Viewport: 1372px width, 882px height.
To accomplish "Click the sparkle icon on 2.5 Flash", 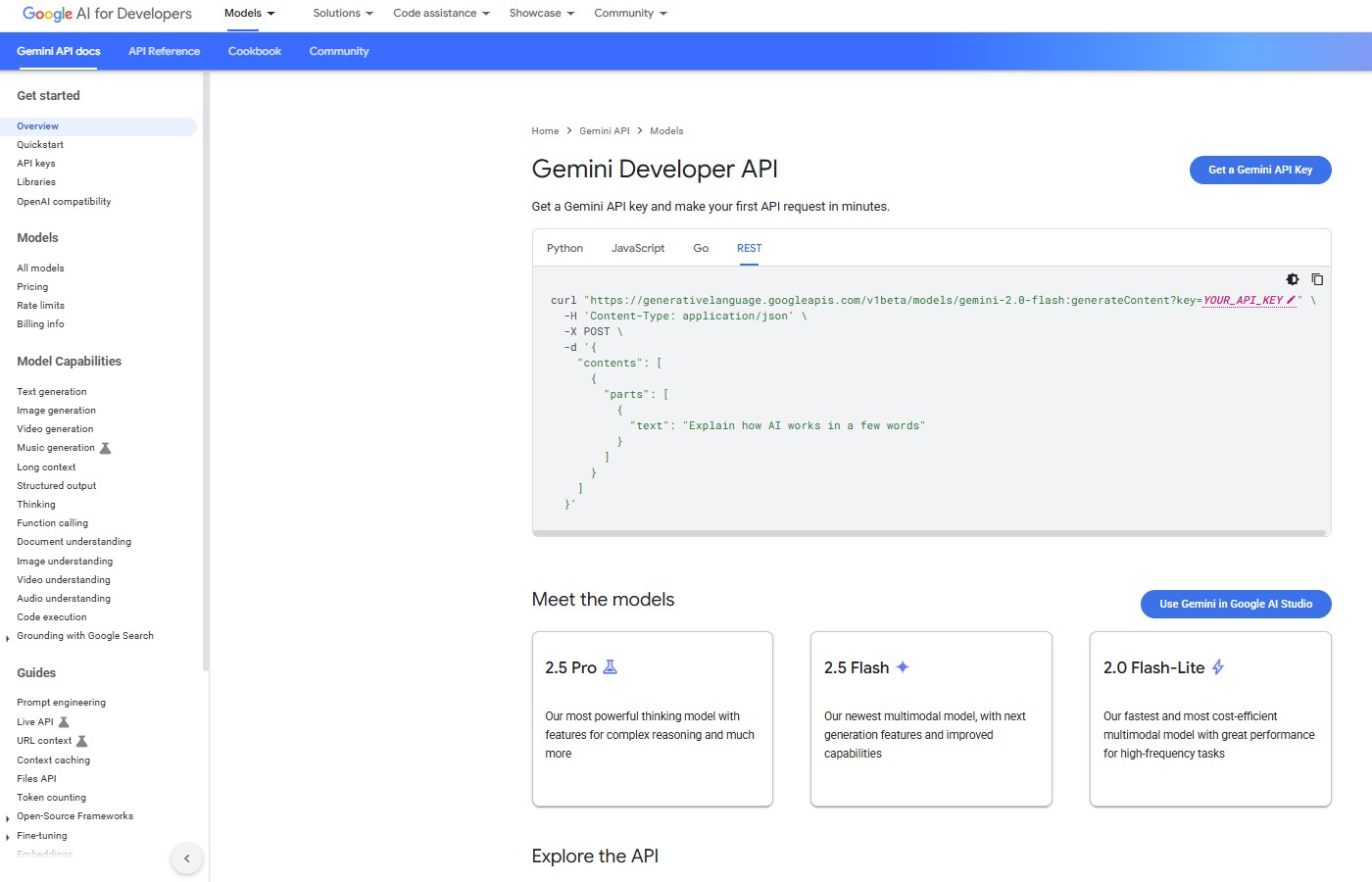I will point(903,667).
